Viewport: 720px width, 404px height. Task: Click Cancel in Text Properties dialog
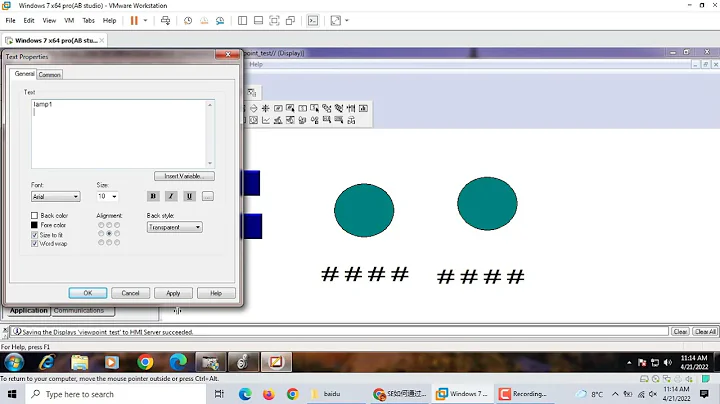(x=130, y=293)
